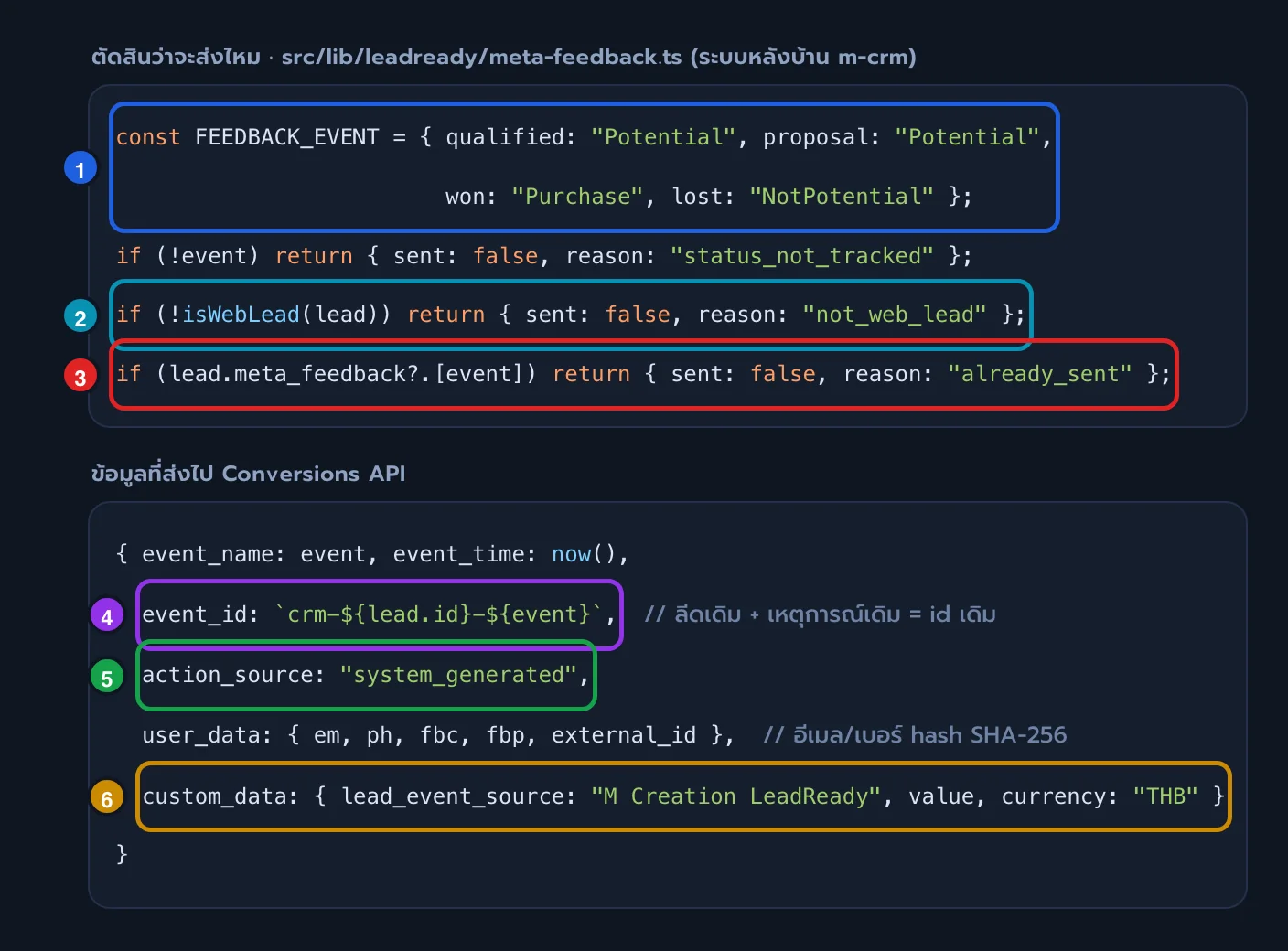This screenshot has height=951, width=1288.
Task: Click the action_source key
Action: tap(228, 675)
